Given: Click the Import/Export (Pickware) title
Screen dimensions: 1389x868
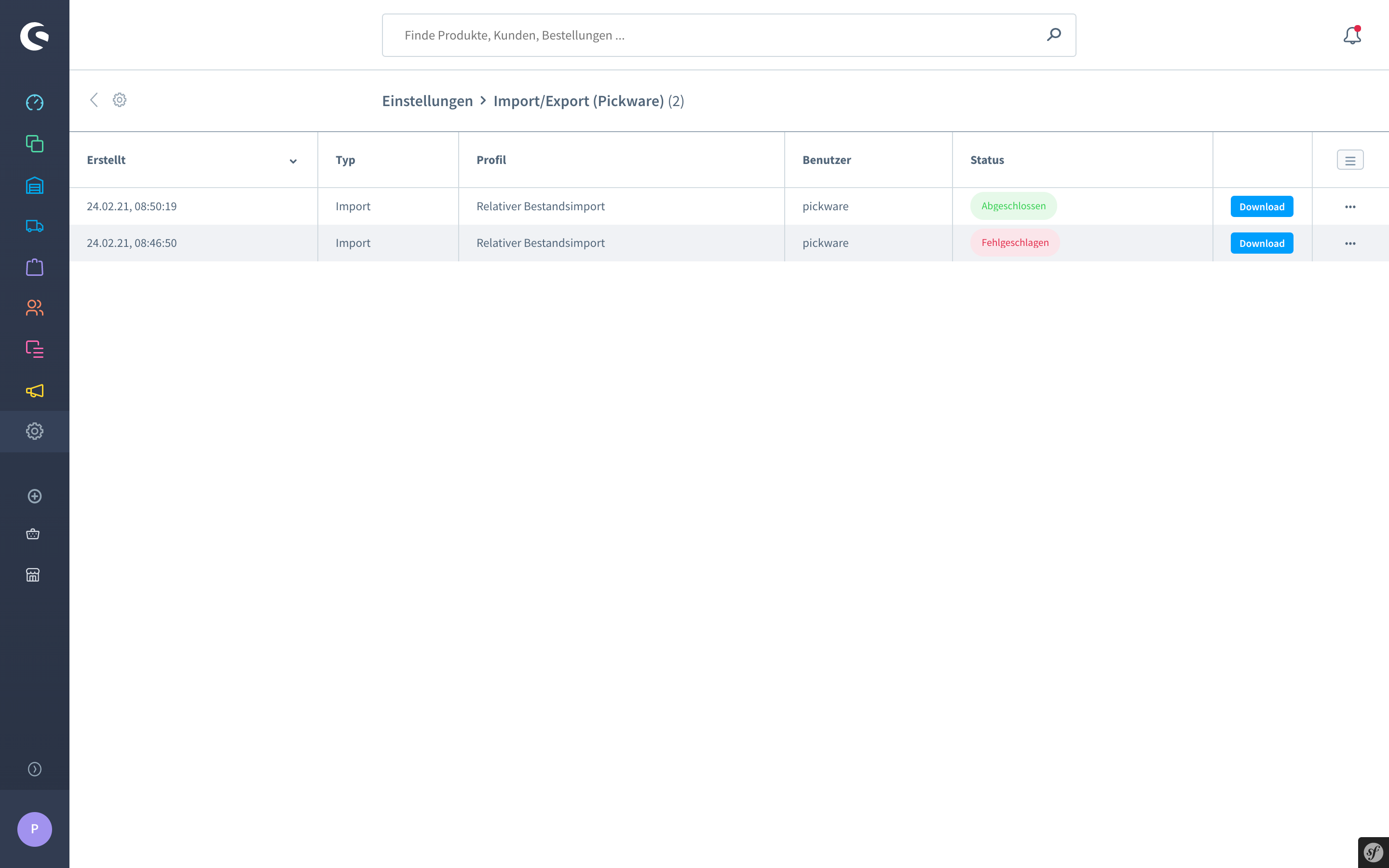Looking at the screenshot, I should click(x=579, y=101).
